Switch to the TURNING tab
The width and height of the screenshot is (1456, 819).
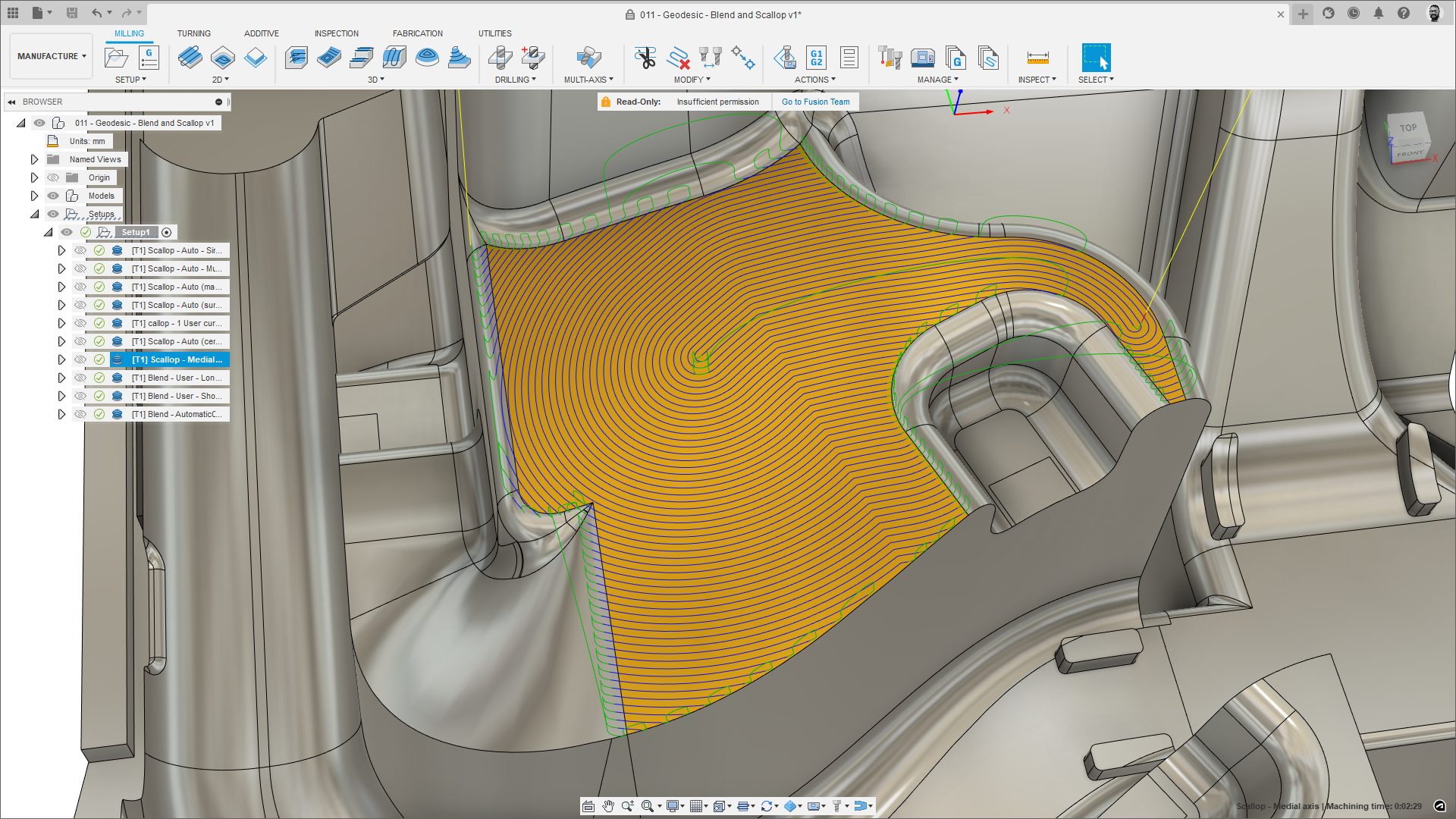coord(193,33)
